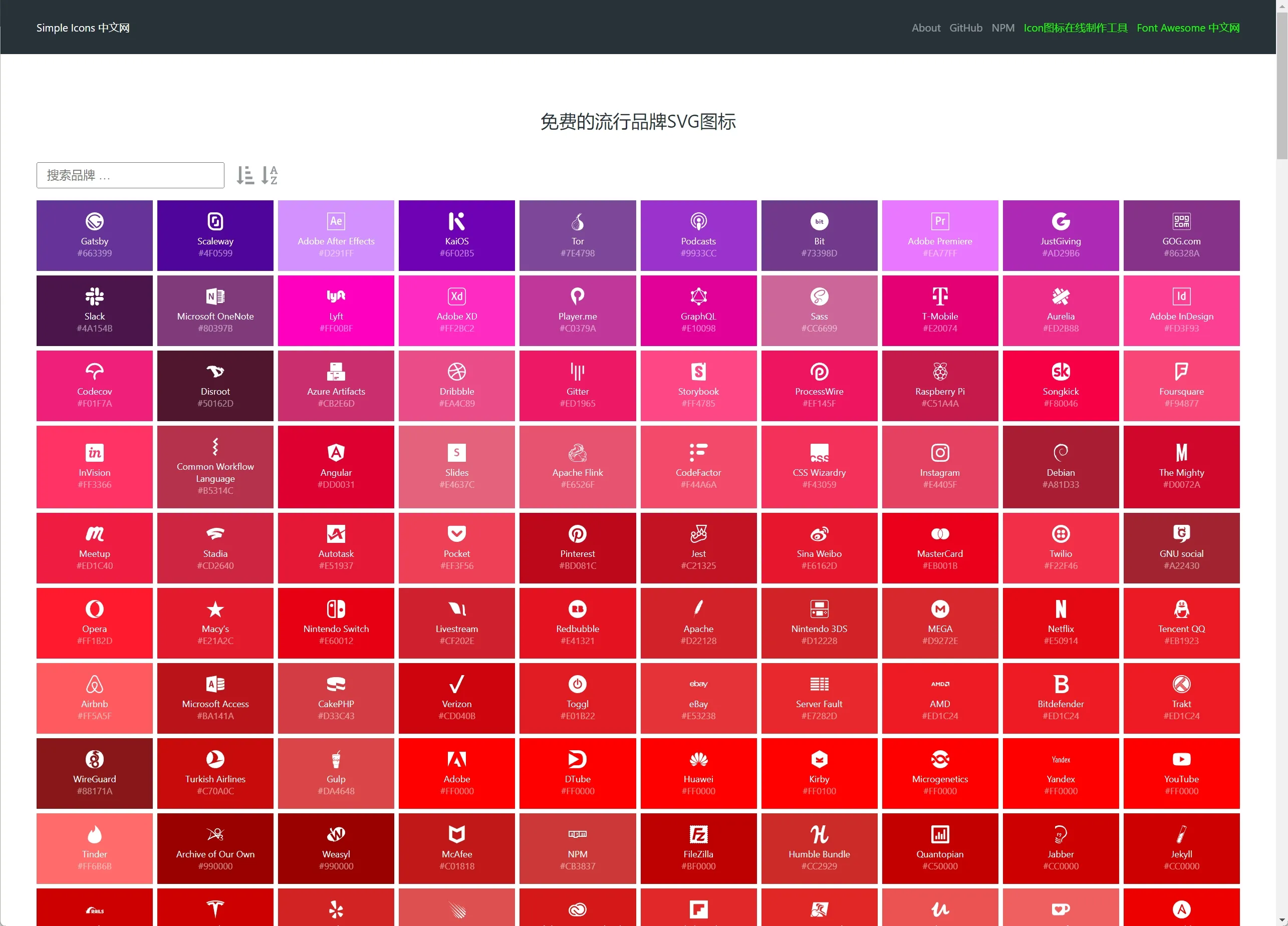Click the eBay #E53238 hex code
1288x926 pixels.
[x=698, y=716]
